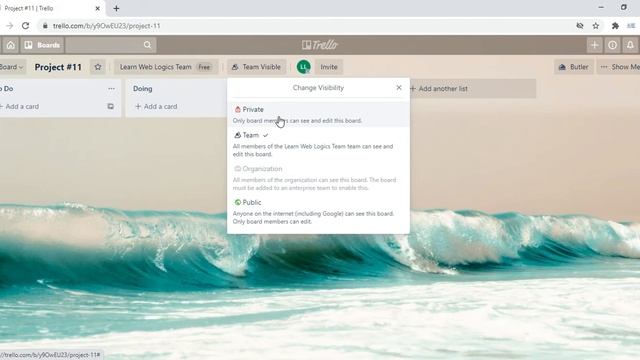Click the Team Visible visibility button

(256, 67)
